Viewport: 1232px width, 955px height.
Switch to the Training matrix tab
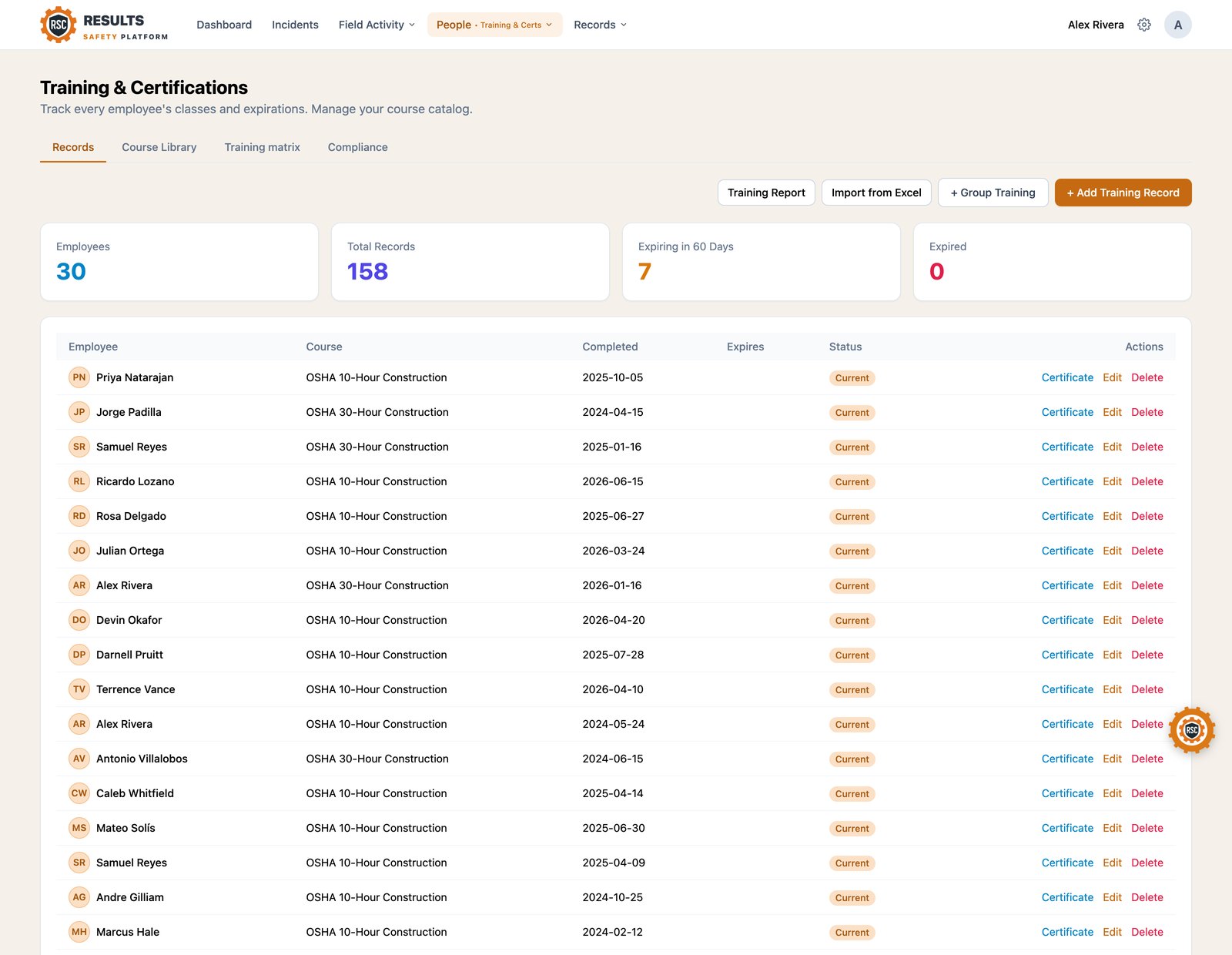point(262,147)
